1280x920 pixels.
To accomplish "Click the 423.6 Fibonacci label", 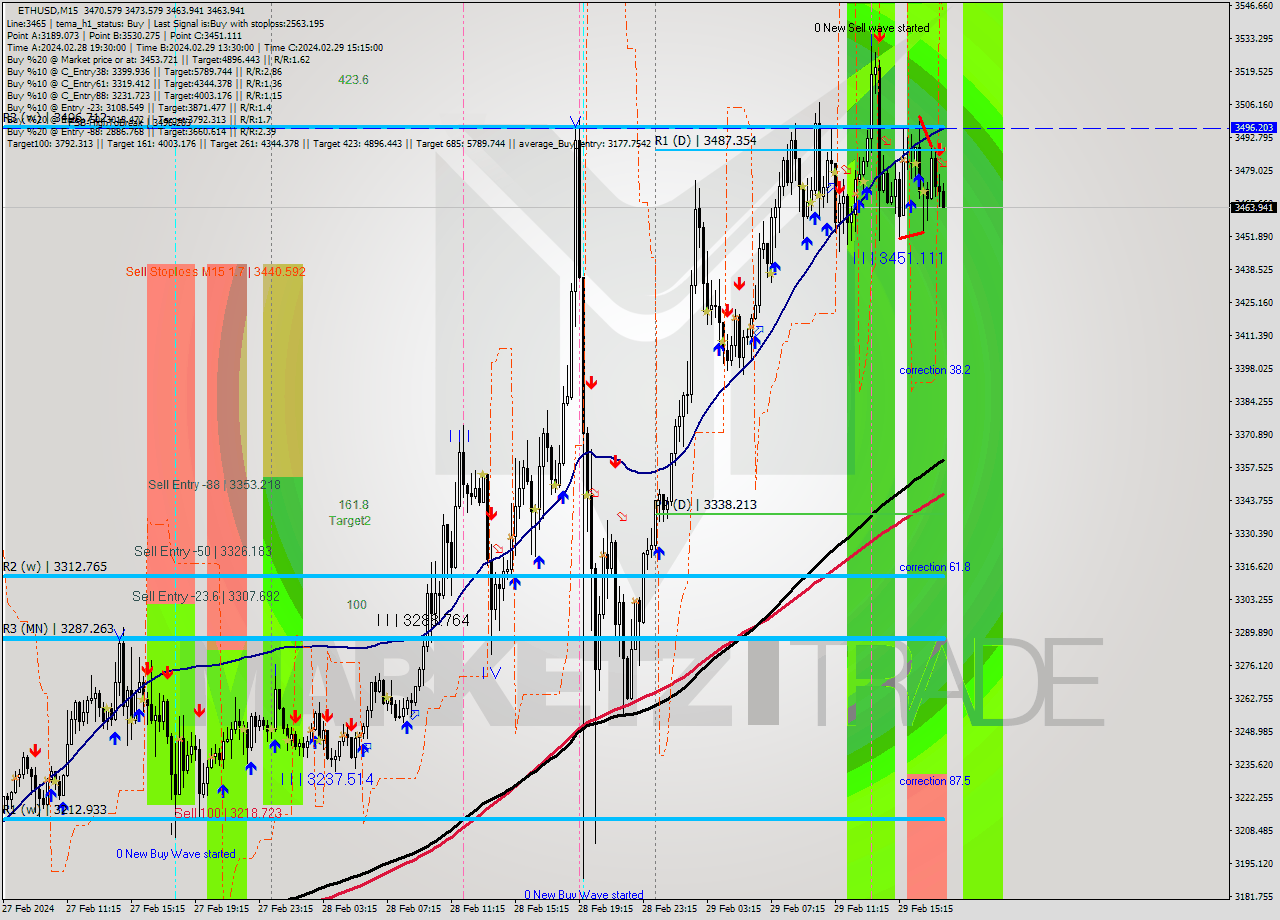I will click(353, 80).
